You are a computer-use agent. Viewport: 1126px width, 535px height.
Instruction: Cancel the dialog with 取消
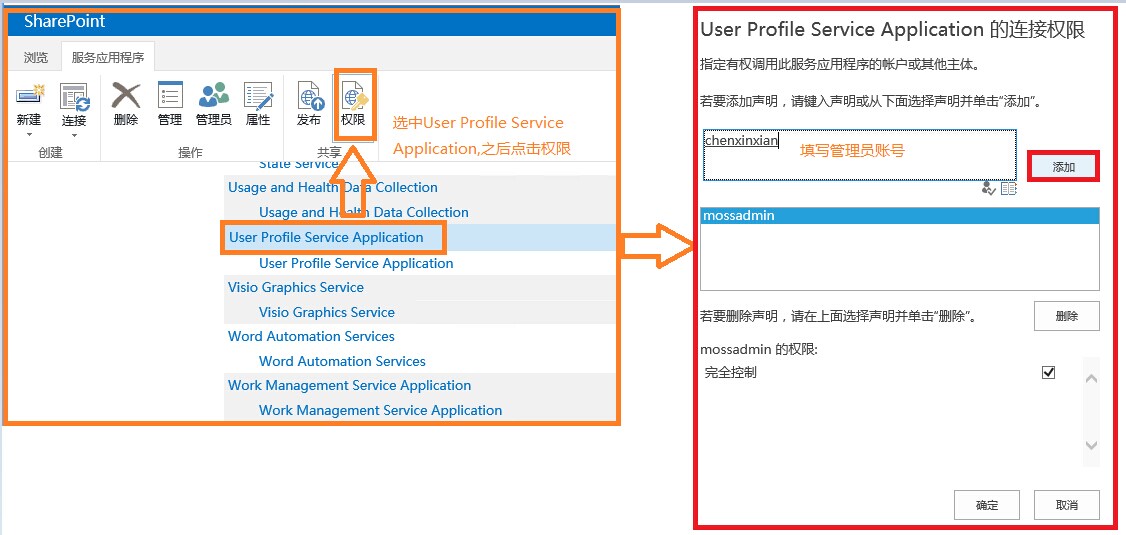tap(1066, 505)
